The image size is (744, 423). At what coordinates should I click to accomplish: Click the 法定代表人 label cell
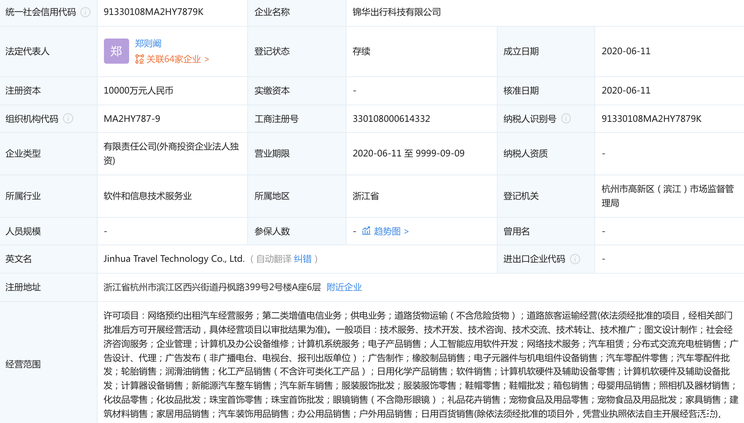tap(48, 51)
